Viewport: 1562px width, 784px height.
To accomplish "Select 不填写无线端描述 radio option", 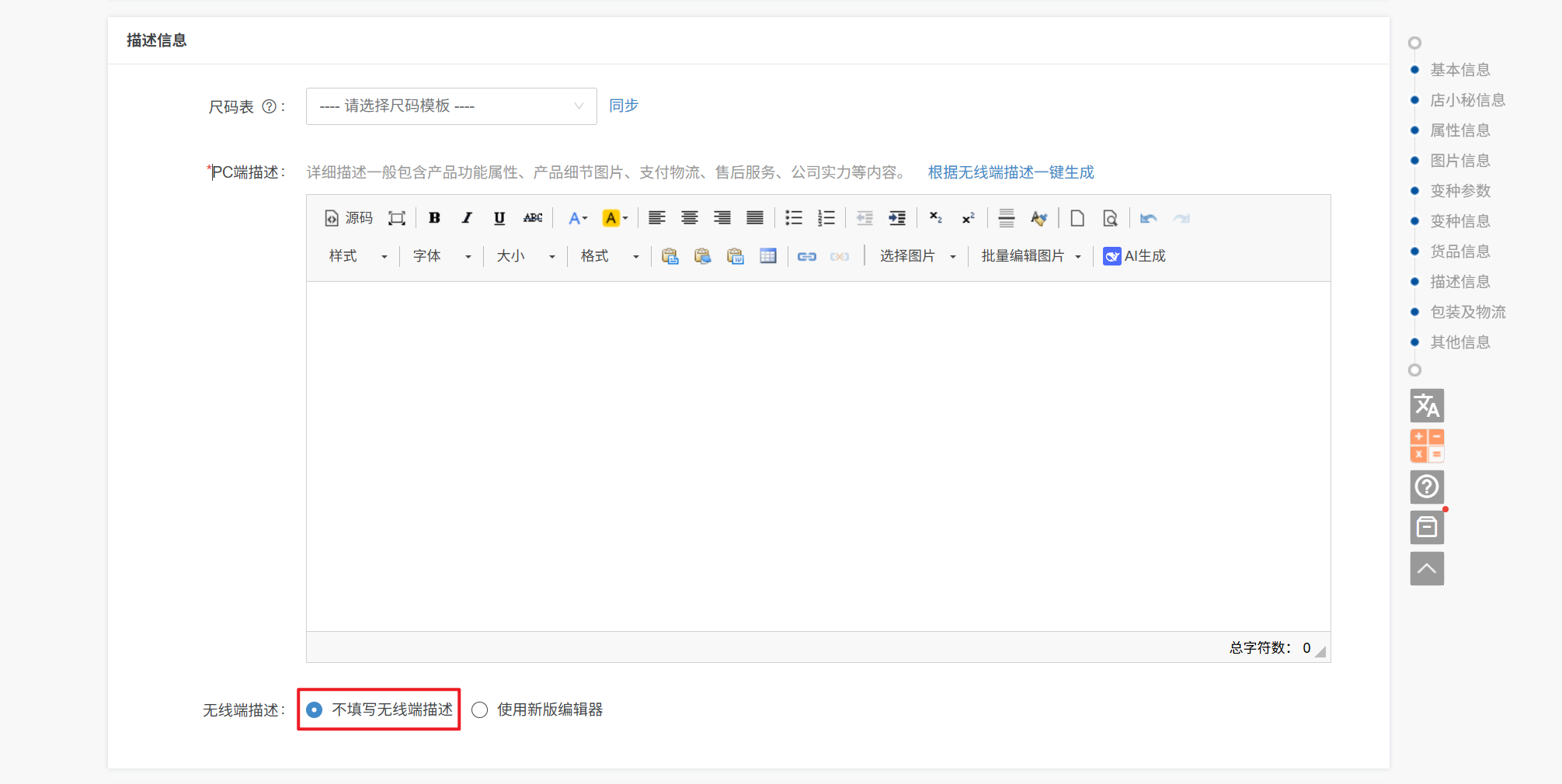I will pyautogui.click(x=315, y=709).
